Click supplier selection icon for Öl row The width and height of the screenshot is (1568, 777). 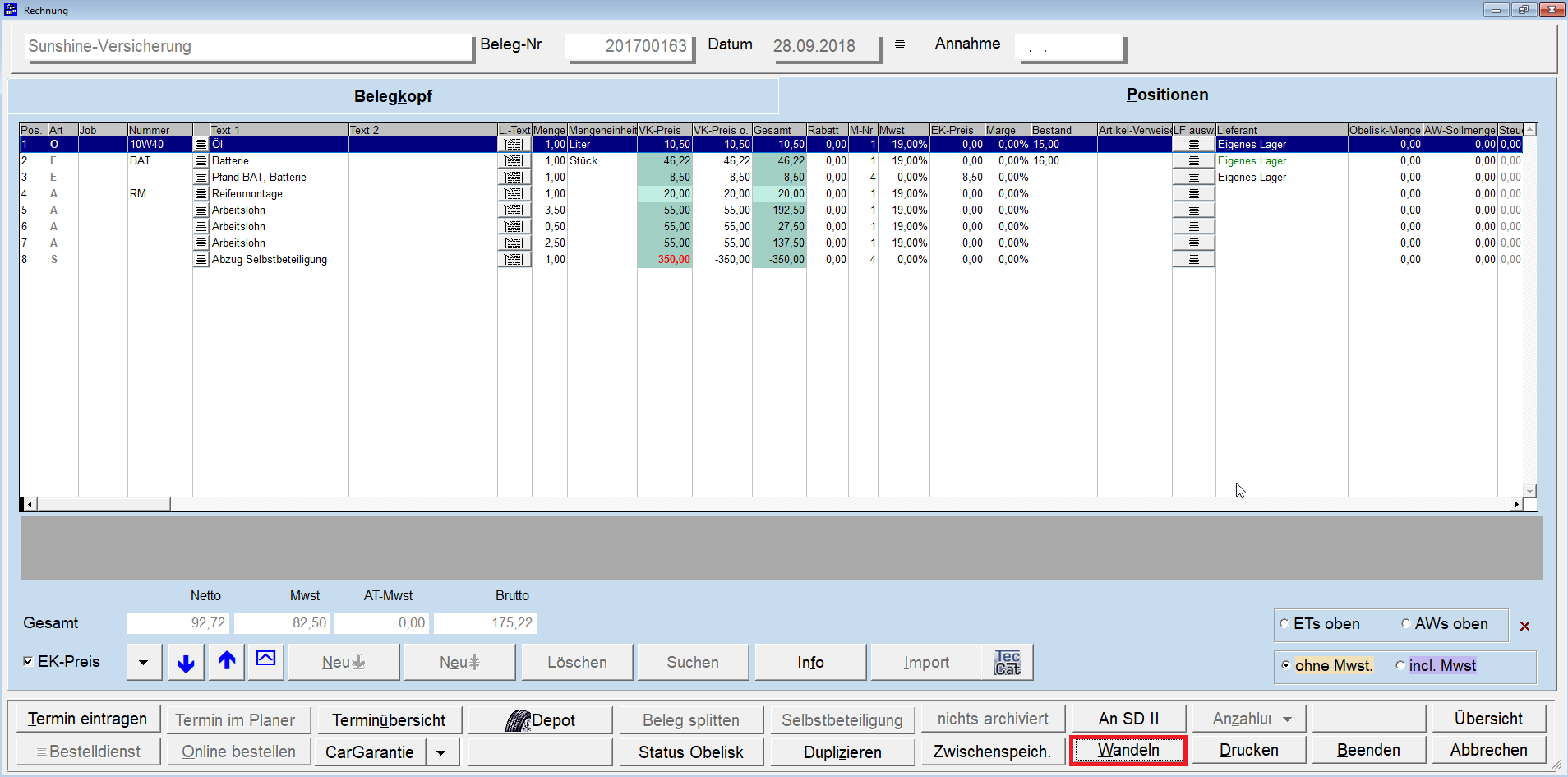coord(1194,145)
